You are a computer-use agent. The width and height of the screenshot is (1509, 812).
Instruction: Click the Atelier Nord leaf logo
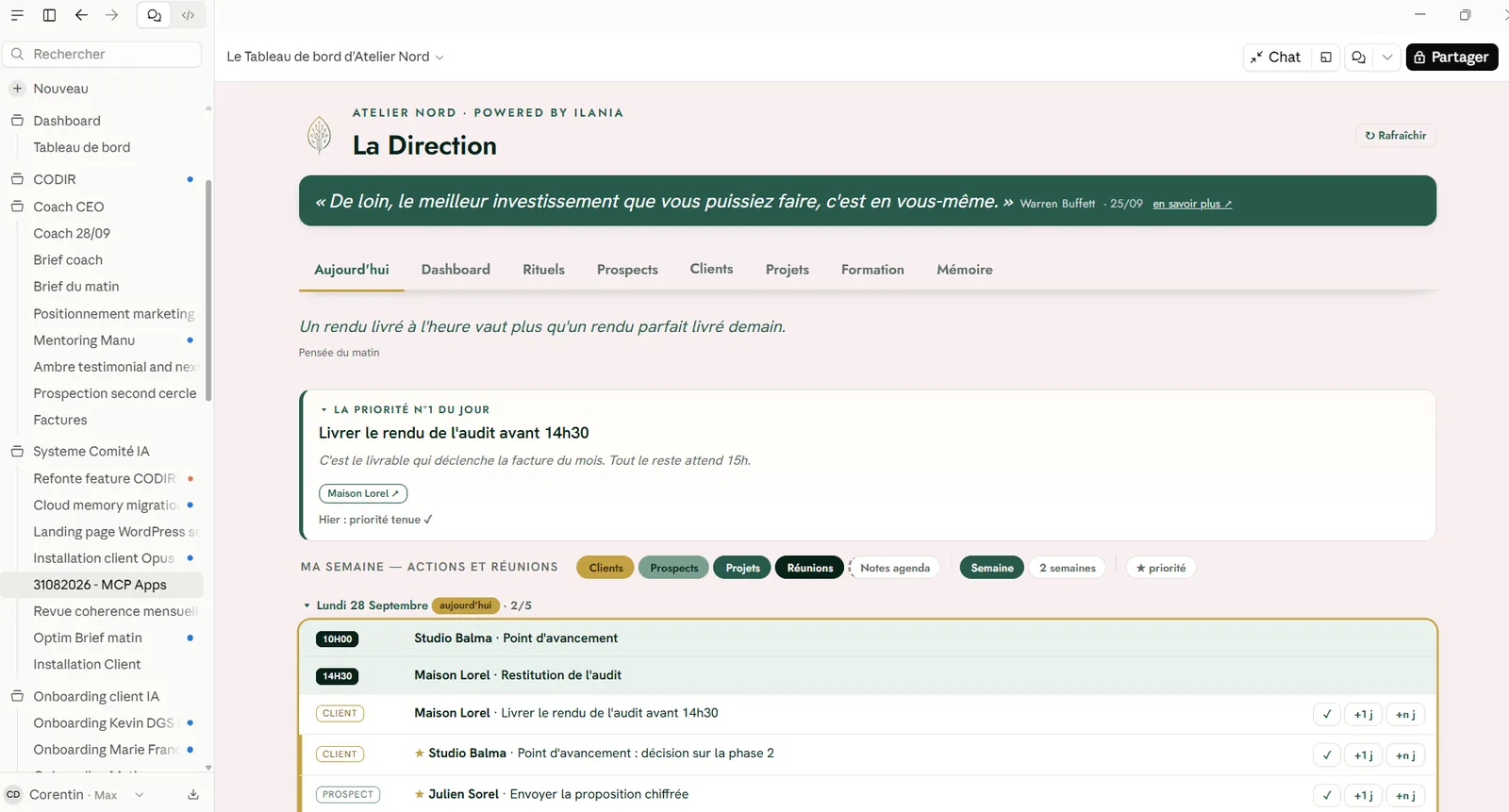pos(320,135)
